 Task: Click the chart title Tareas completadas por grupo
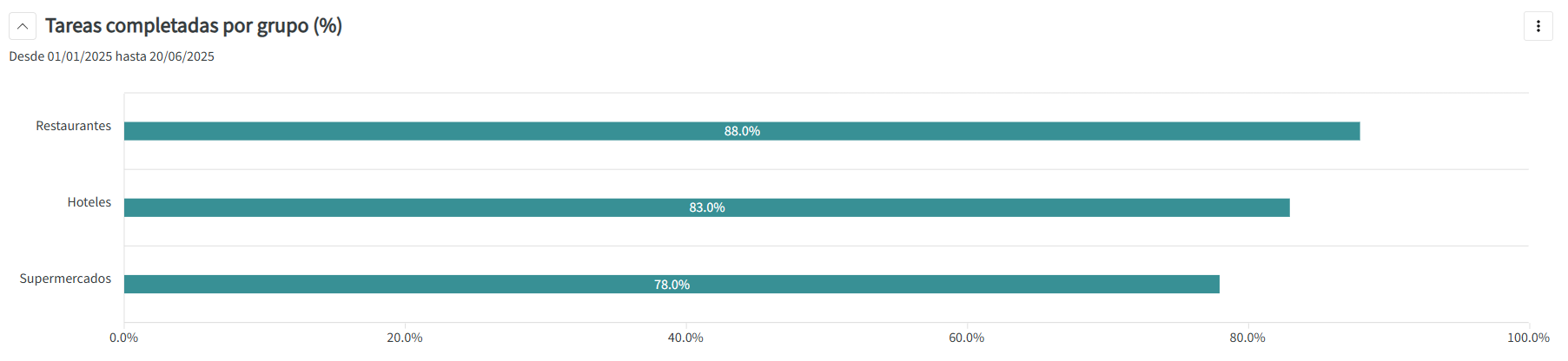tap(194, 26)
